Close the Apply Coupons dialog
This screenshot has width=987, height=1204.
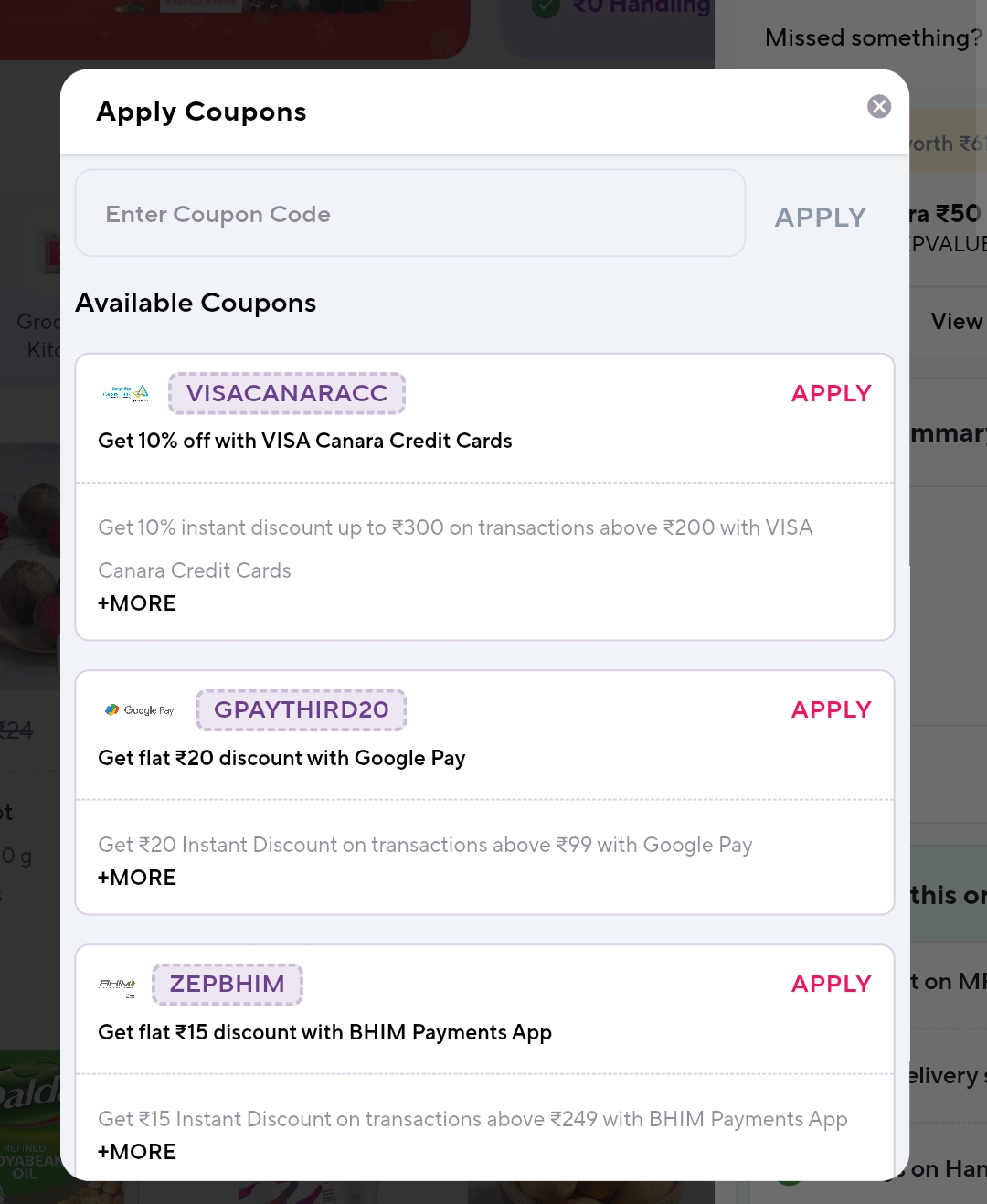coord(879,106)
